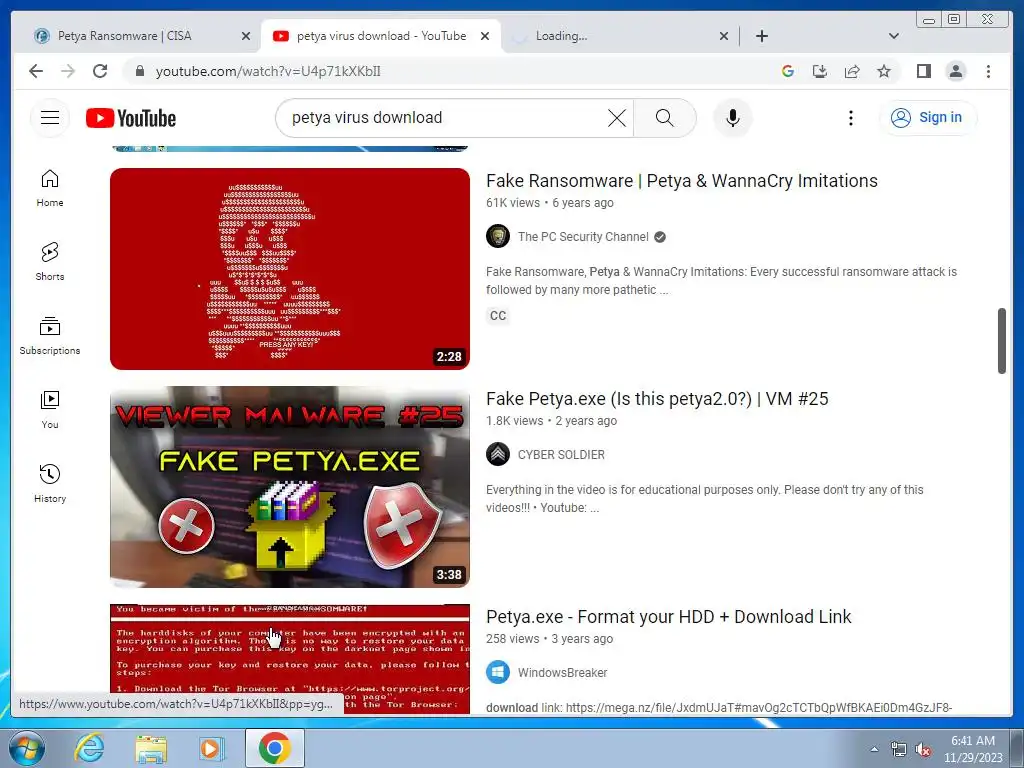The image size is (1024, 768).
Task: Click the YouTube logo
Action: coord(131,118)
